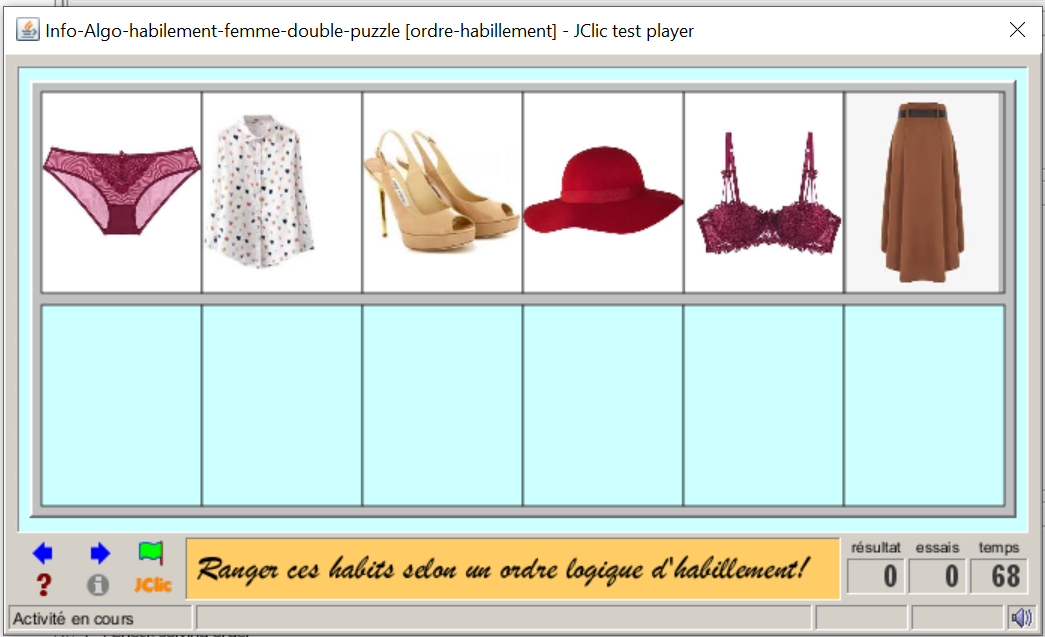Open the Java window menu icon in title bar
The image size is (1045, 637).
coord(29,30)
